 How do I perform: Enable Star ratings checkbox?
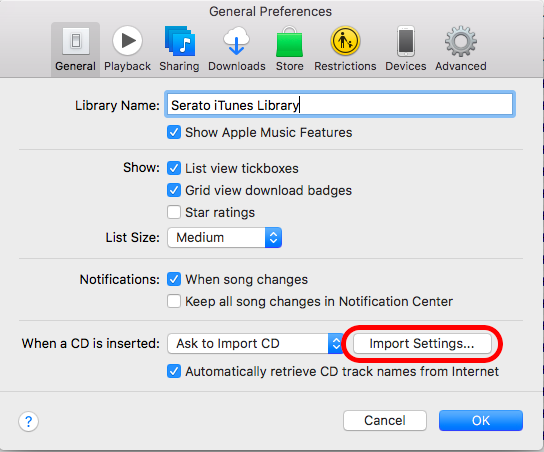coord(174,212)
